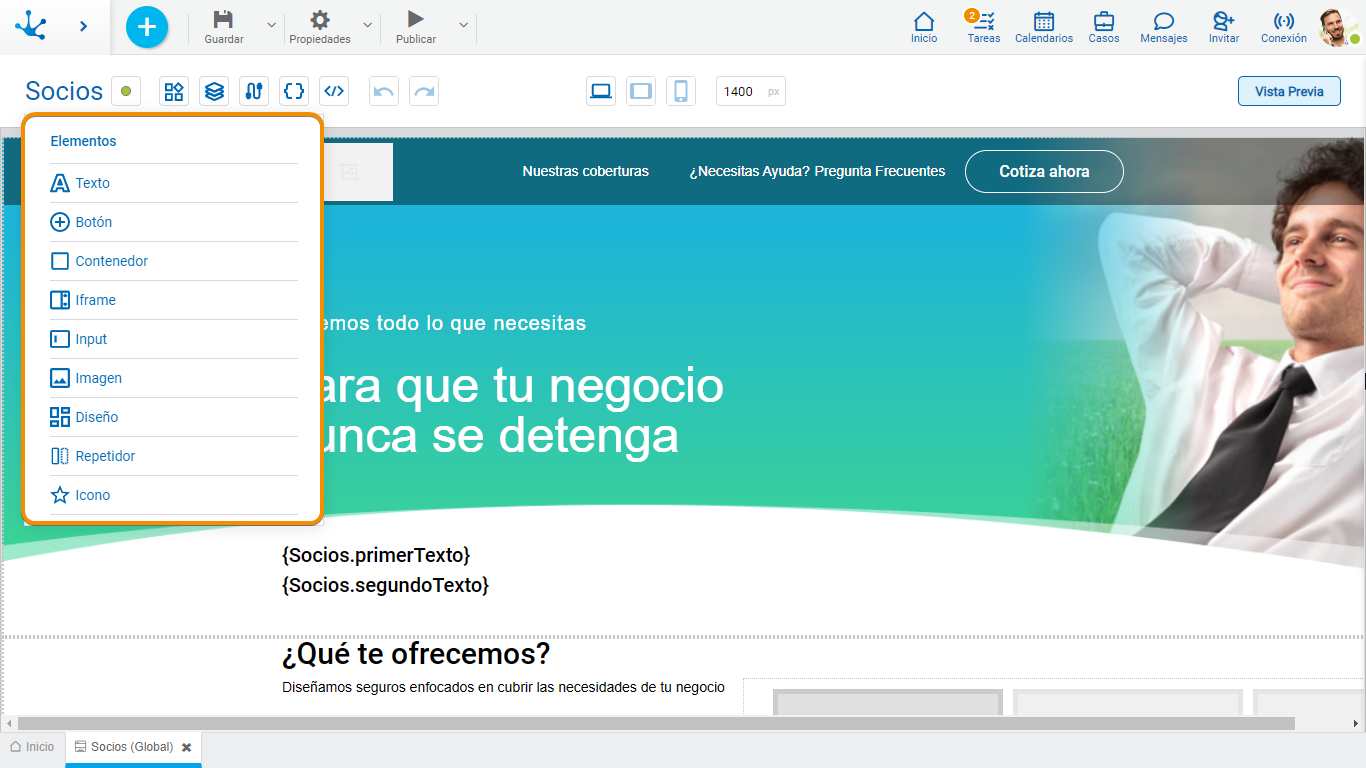Open Propiedades gear icon
The width and height of the screenshot is (1366, 768).
coord(320,20)
